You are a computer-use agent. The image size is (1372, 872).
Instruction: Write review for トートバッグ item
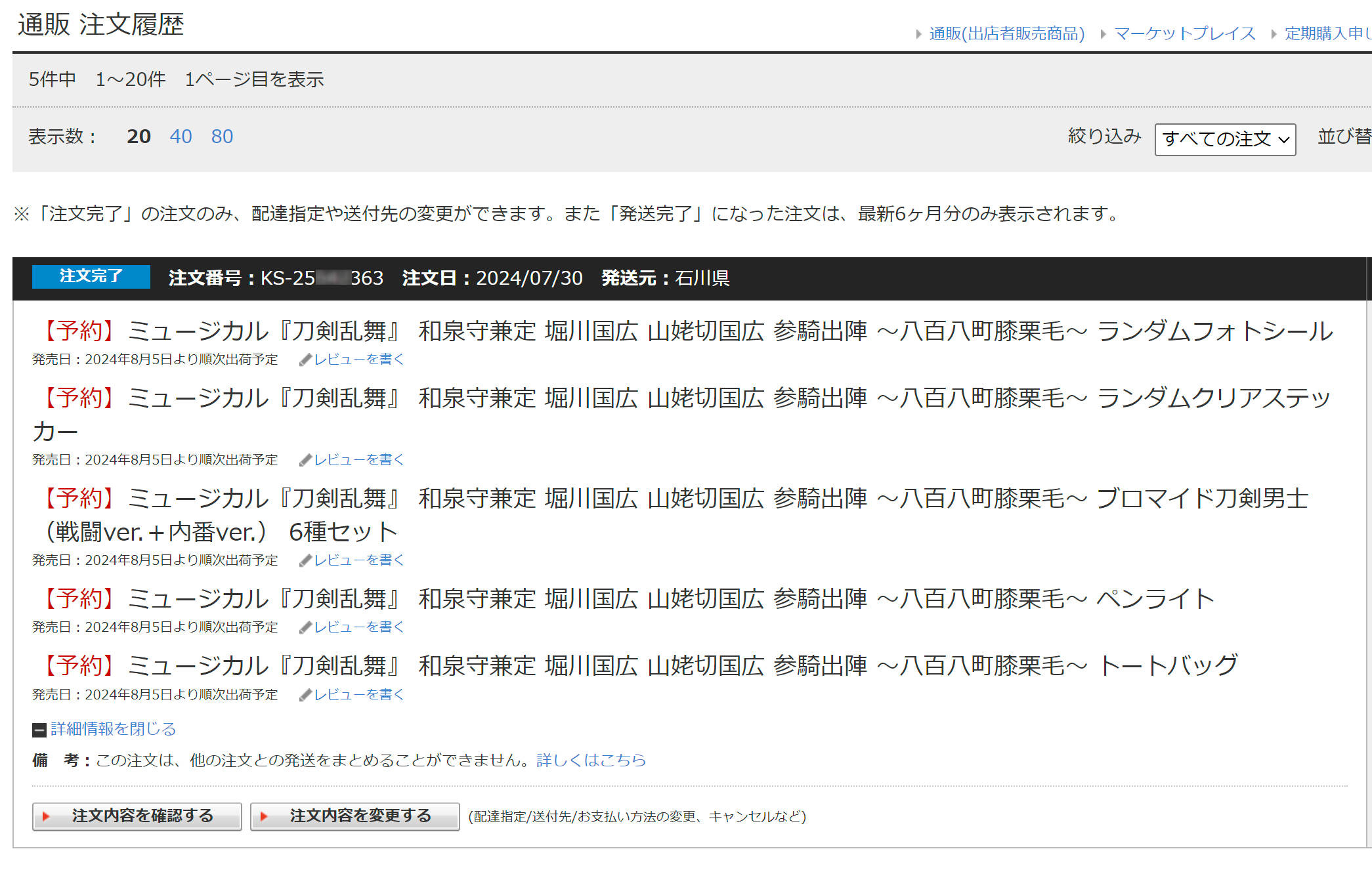click(358, 694)
